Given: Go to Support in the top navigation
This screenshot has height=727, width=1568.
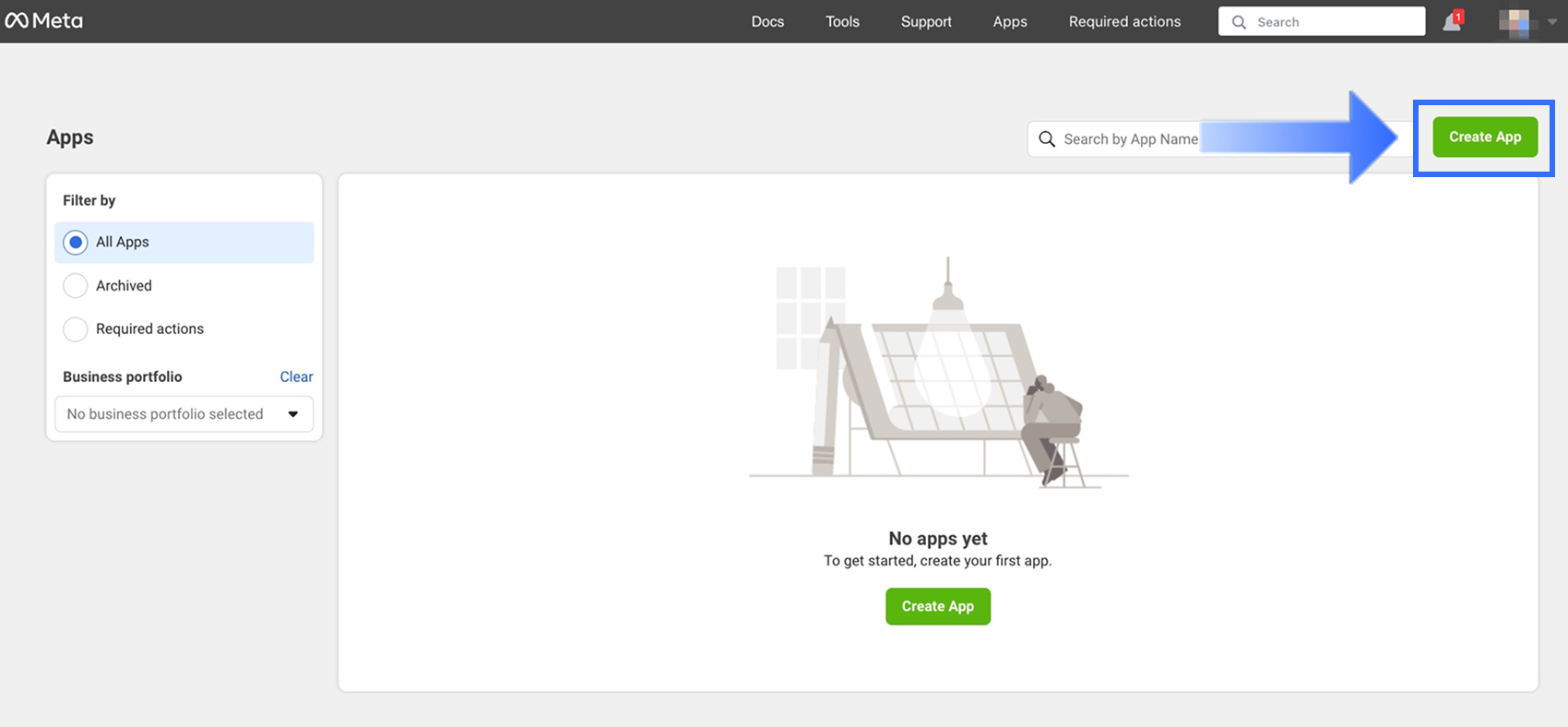Looking at the screenshot, I should coord(926,21).
